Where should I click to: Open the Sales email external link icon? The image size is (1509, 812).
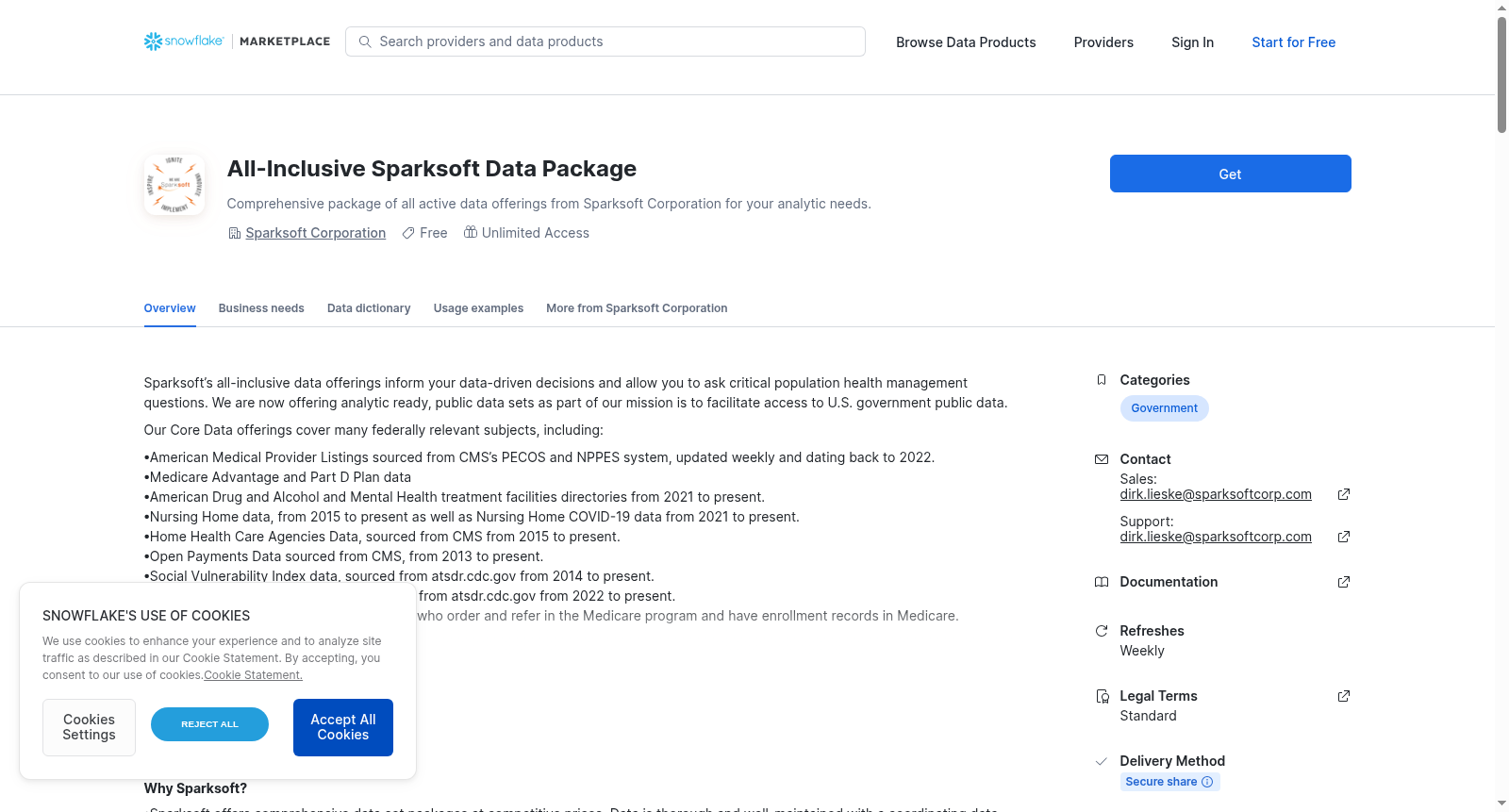[1344, 494]
